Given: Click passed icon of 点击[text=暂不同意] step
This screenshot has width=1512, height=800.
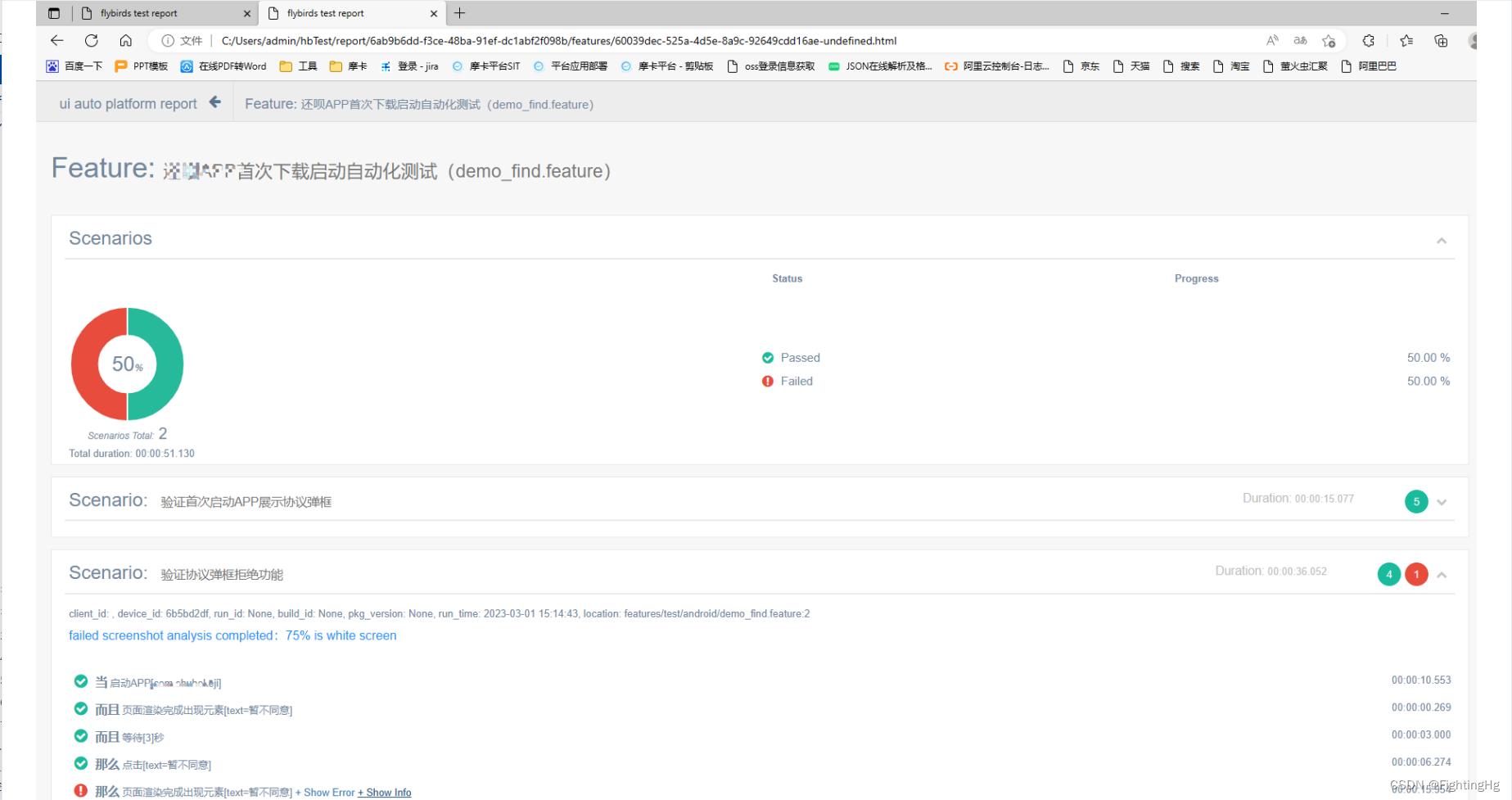Looking at the screenshot, I should [x=81, y=763].
